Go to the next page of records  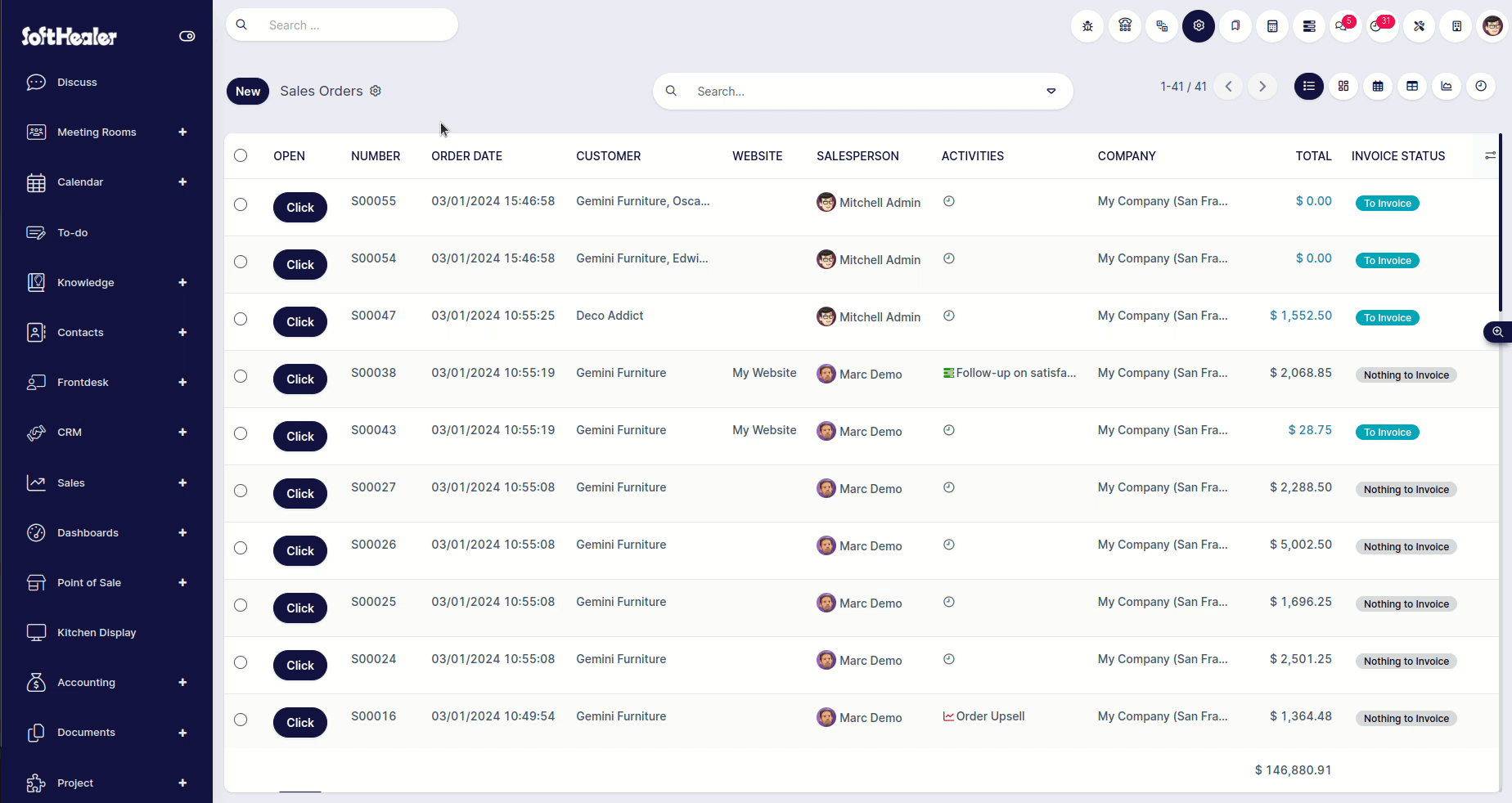click(x=1262, y=86)
